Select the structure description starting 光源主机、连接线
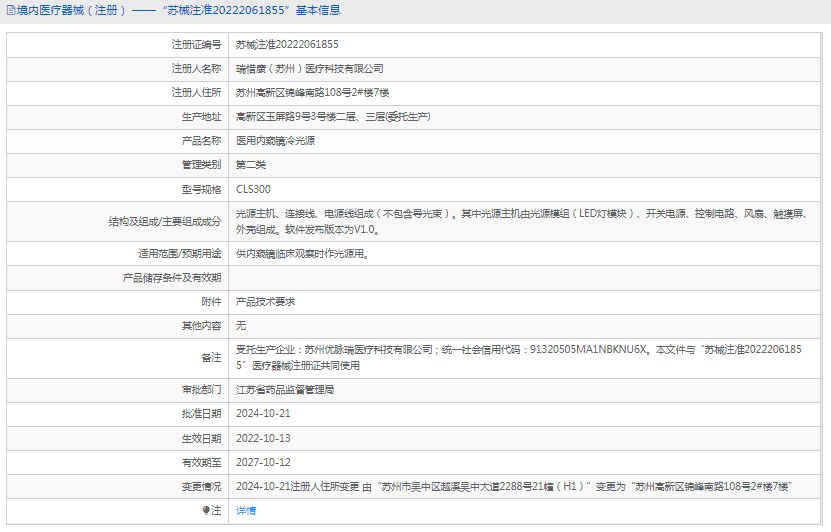 [521, 221]
